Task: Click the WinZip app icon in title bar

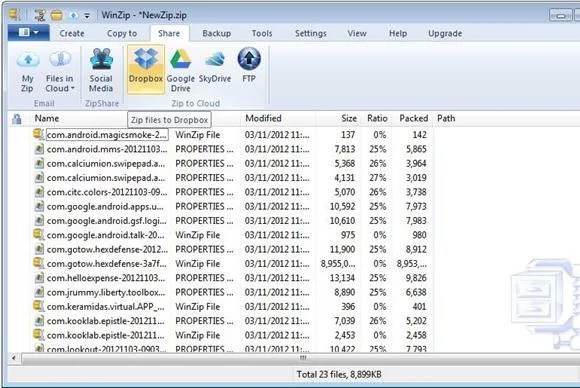Action: [15, 14]
